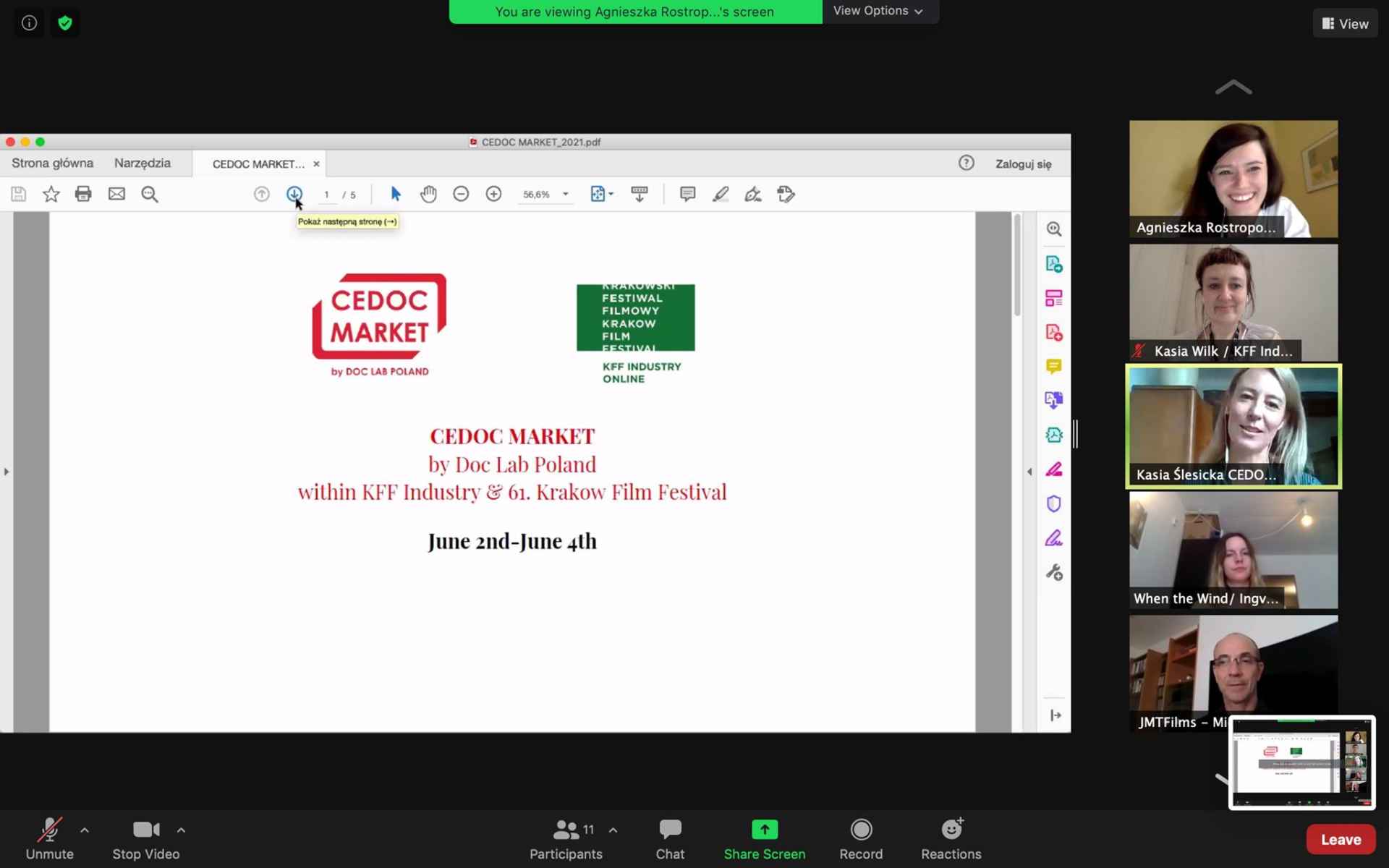1389x868 pixels.
Task: Open audio options arrow next to Unmute
Action: [x=85, y=830]
